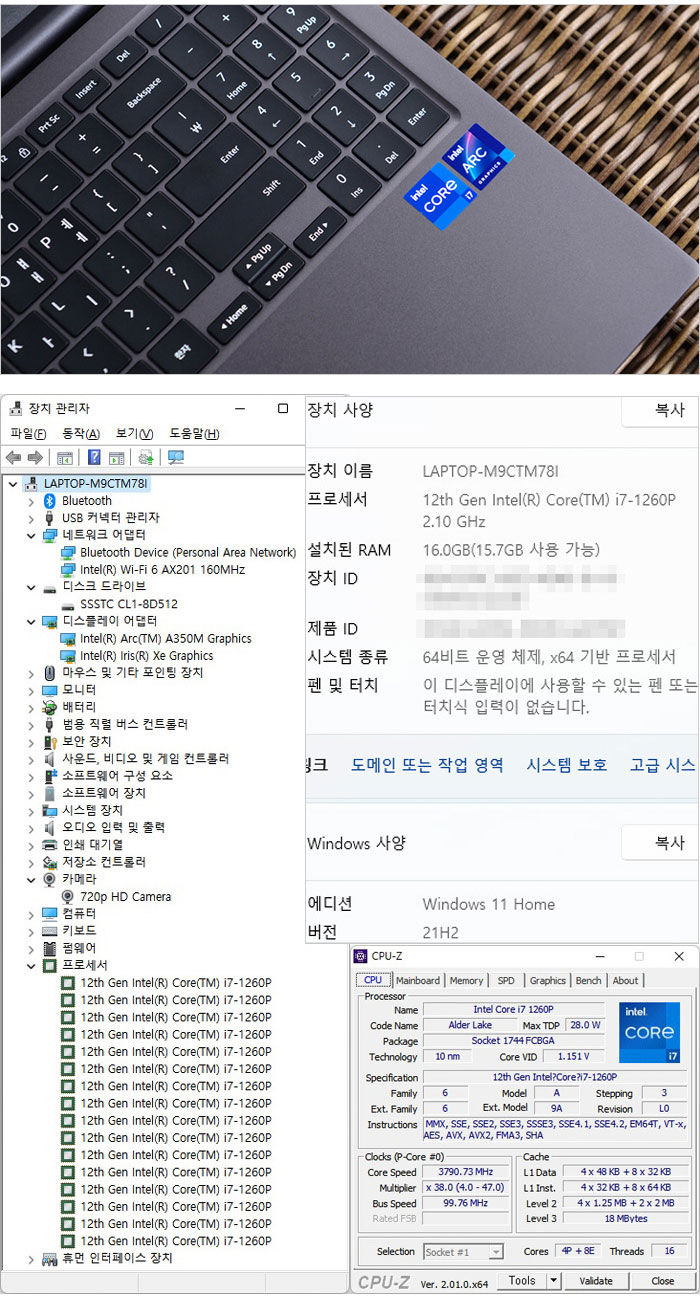Collapse the 프로세서 category

tap(31, 966)
